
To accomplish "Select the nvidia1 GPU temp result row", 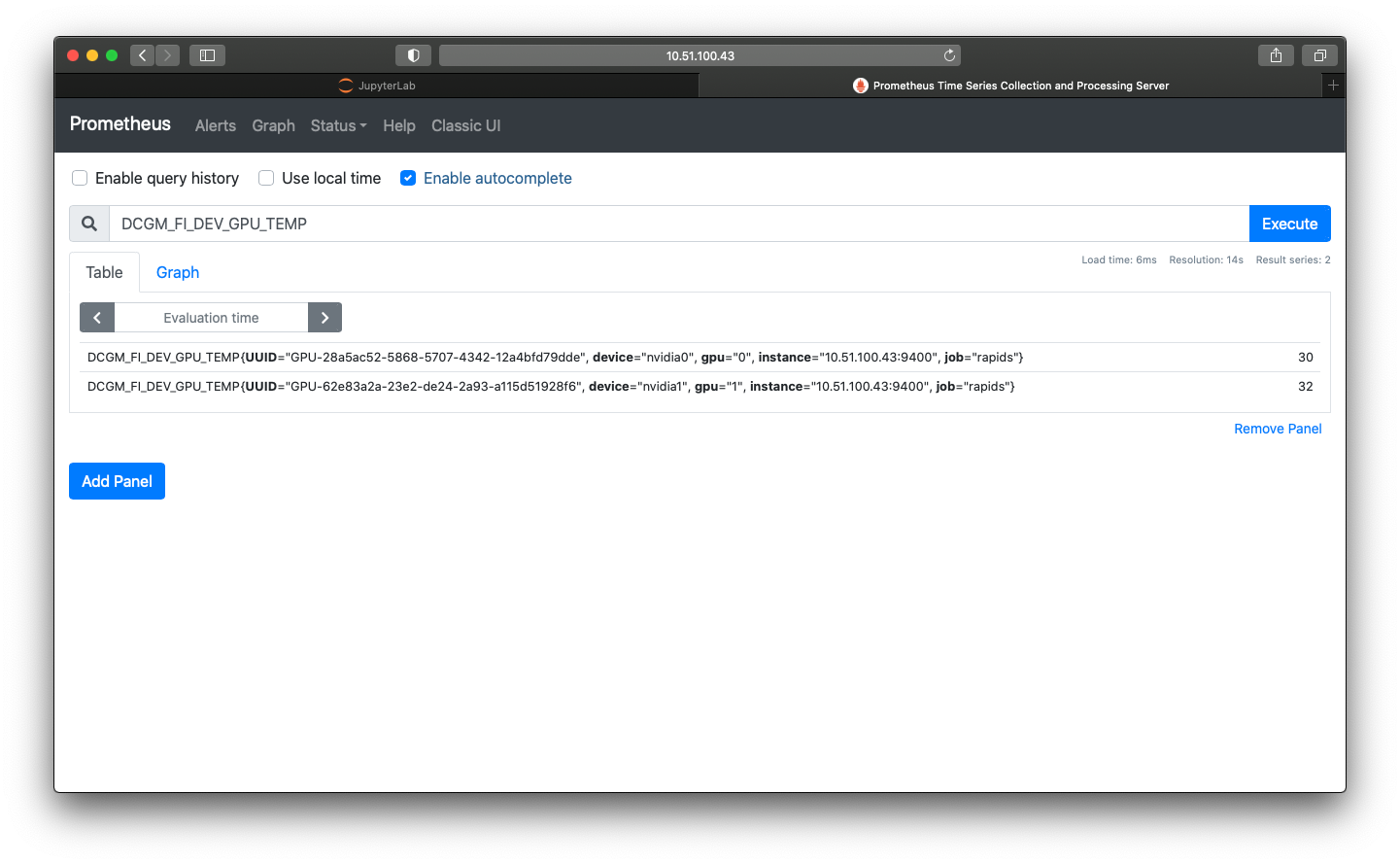I will 700,387.
